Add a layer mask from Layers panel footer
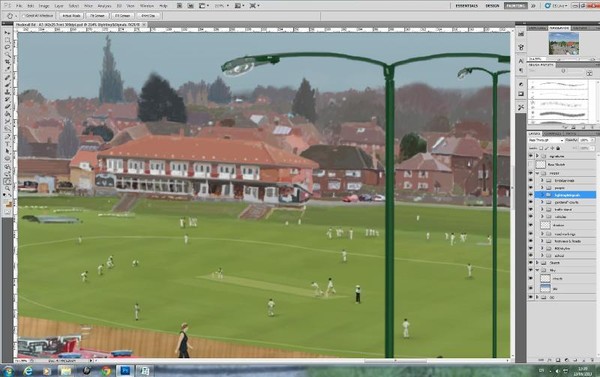 point(558,360)
